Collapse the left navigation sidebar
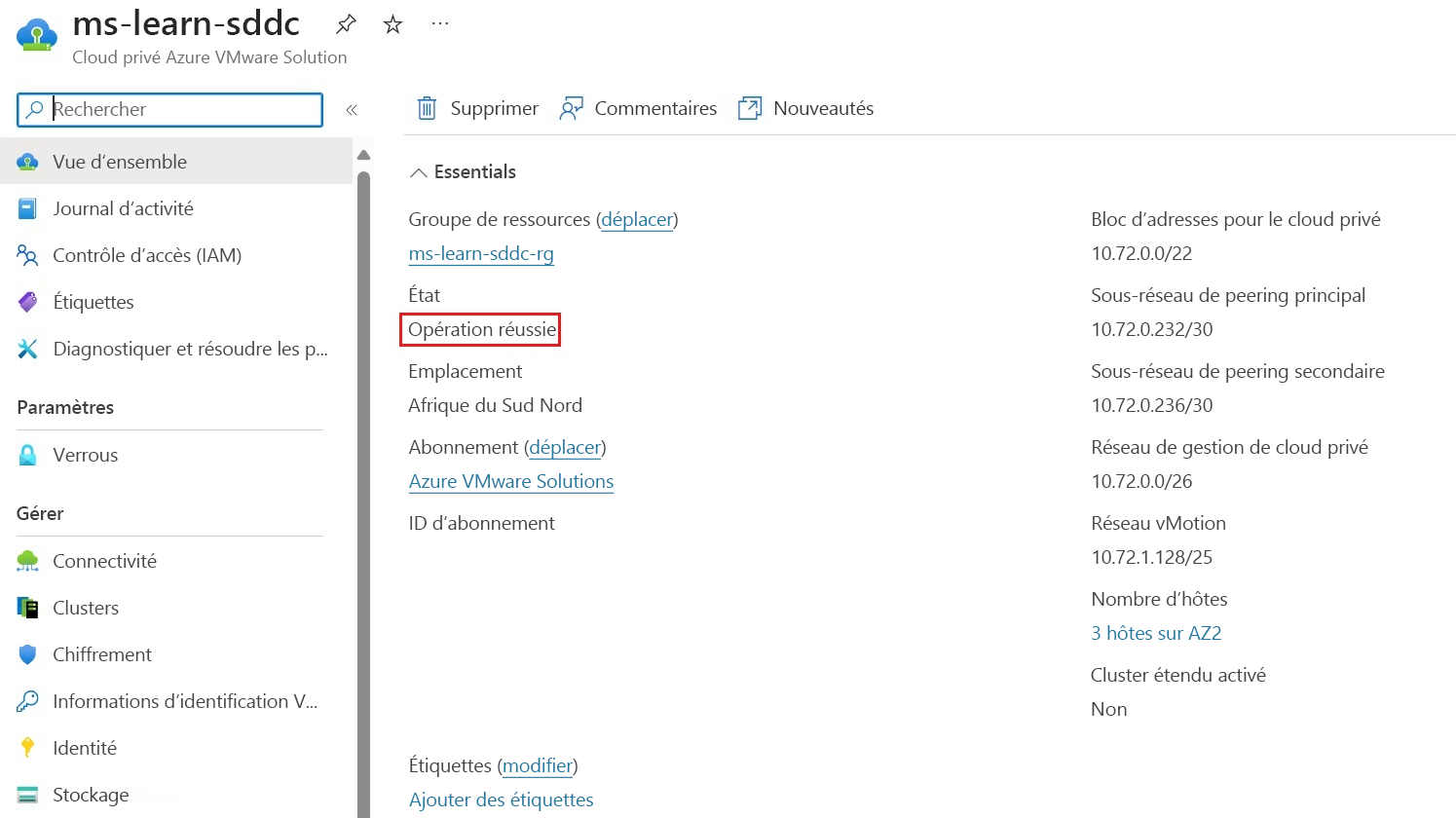 tap(352, 109)
